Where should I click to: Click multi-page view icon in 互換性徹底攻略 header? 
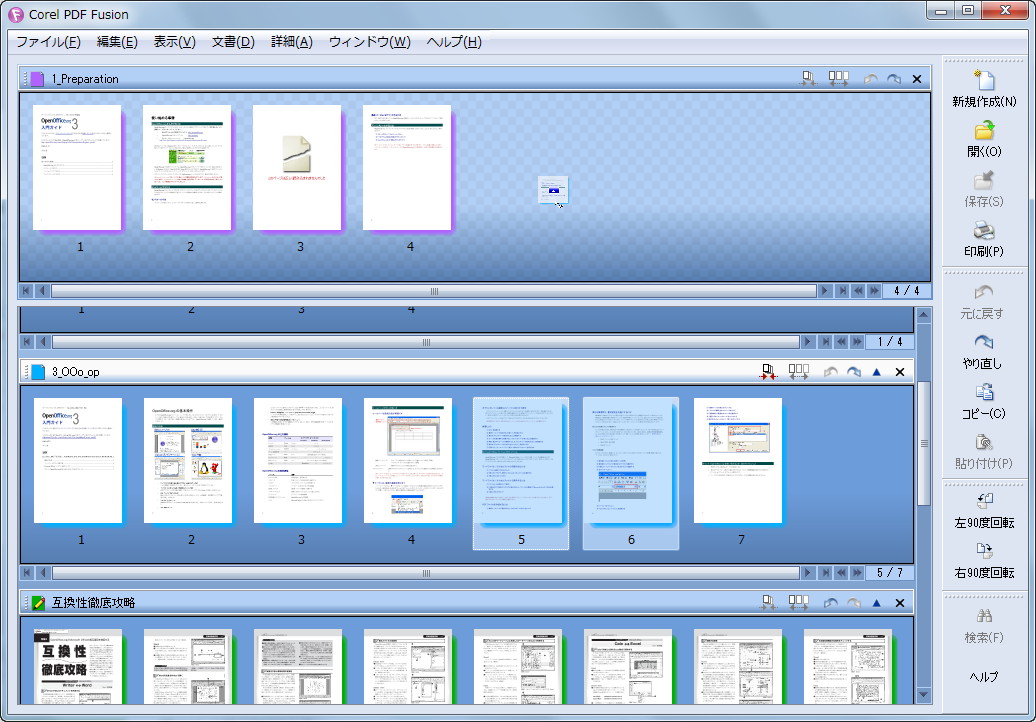798,602
